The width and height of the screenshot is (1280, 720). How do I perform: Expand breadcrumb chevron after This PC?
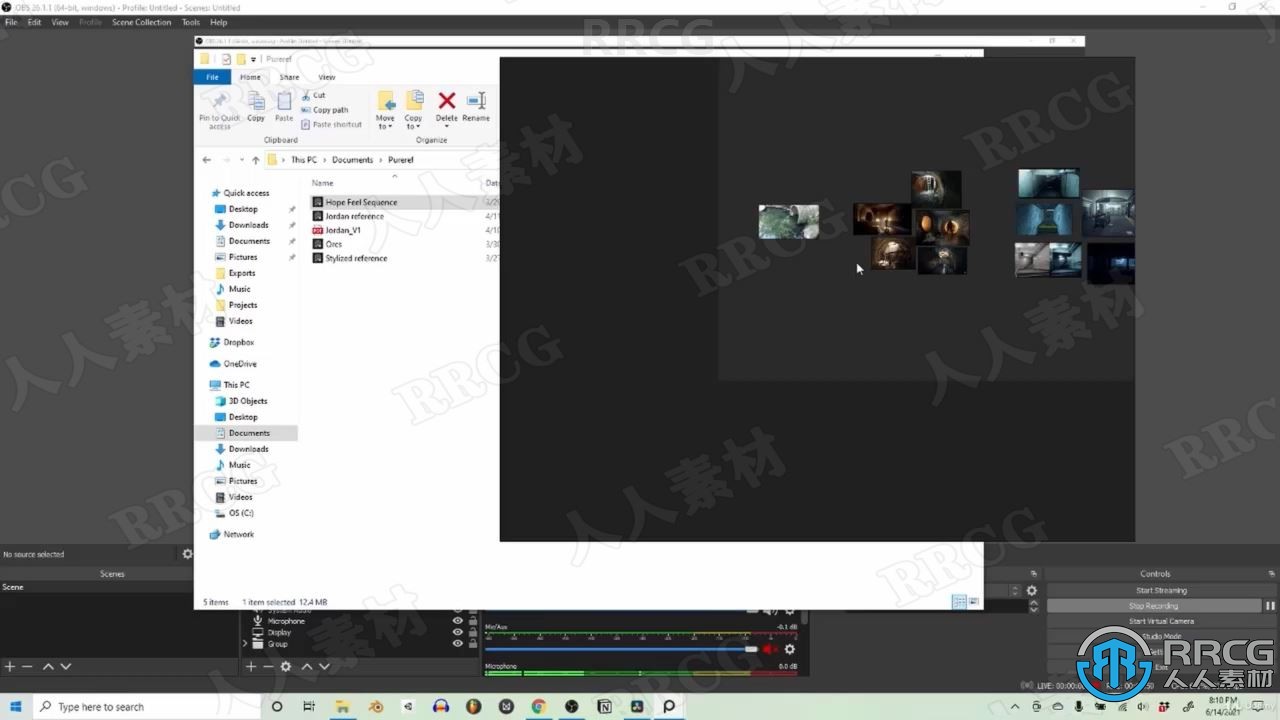click(x=324, y=160)
